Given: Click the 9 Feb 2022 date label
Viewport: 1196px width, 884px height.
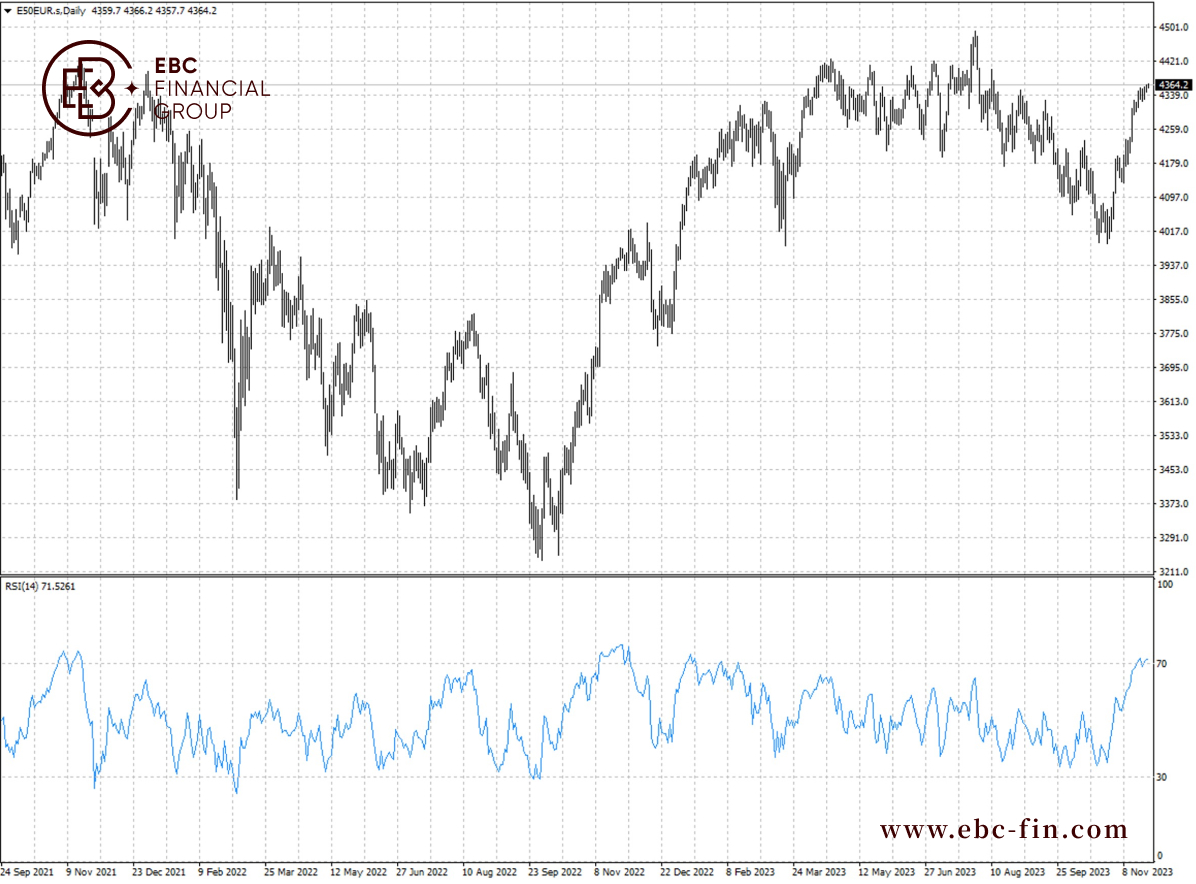Looking at the screenshot, I should 223,872.
